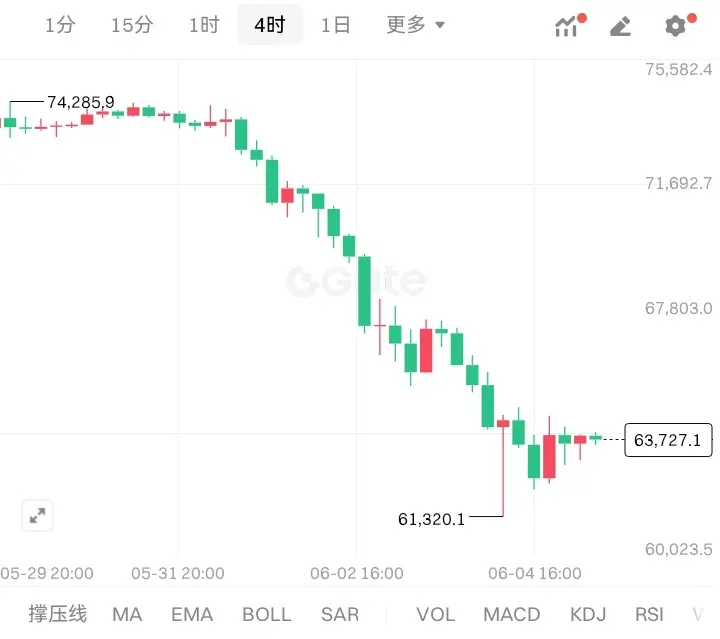Click the current price label 63,727.1
The width and height of the screenshot is (720, 639).
pyautogui.click(x=668, y=440)
